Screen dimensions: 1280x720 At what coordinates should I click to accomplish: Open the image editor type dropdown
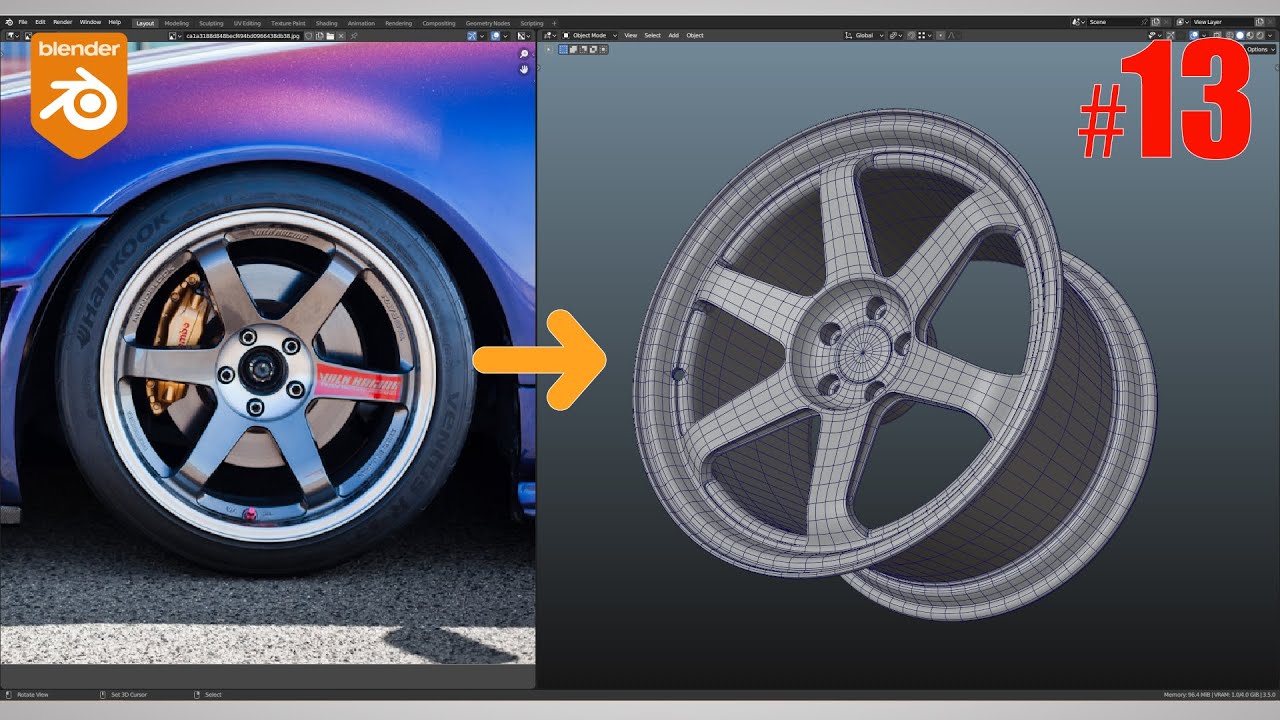pos(13,36)
